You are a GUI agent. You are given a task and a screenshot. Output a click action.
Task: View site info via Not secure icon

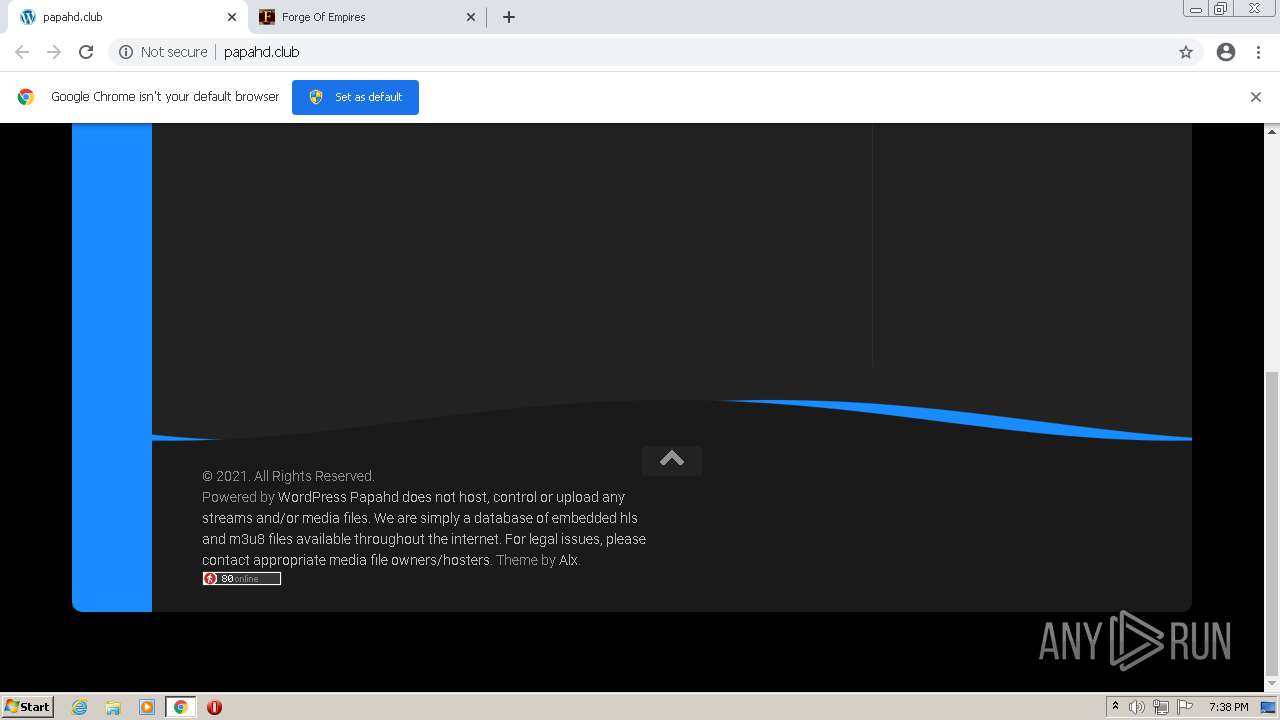point(126,52)
